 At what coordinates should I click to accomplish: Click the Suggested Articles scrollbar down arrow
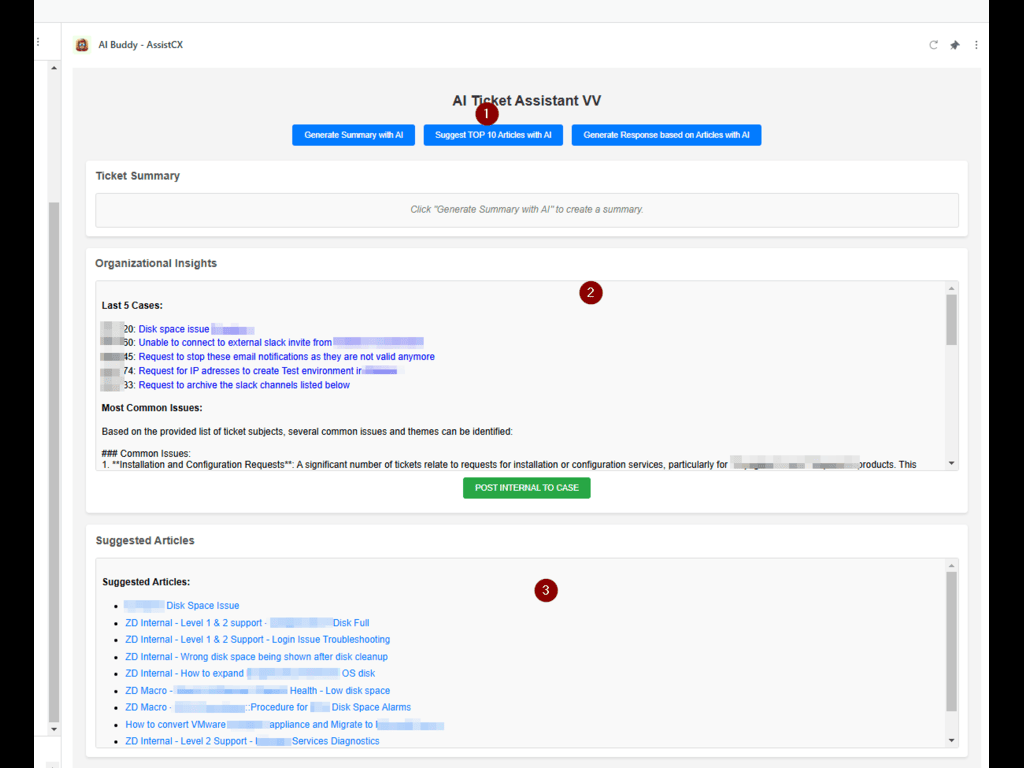click(x=951, y=741)
